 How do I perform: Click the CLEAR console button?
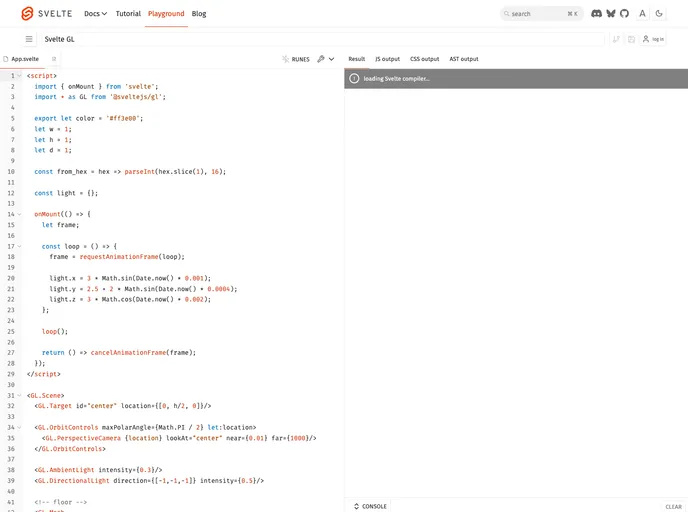coord(674,507)
